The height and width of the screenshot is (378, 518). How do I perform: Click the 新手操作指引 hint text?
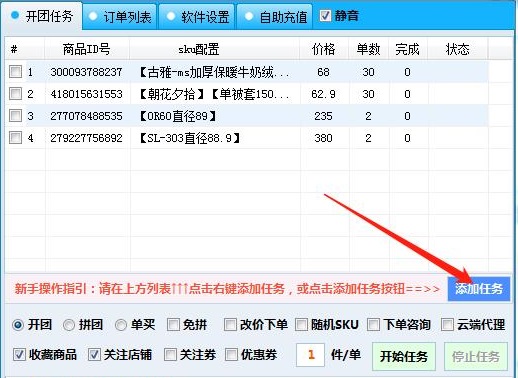[x=227, y=289]
